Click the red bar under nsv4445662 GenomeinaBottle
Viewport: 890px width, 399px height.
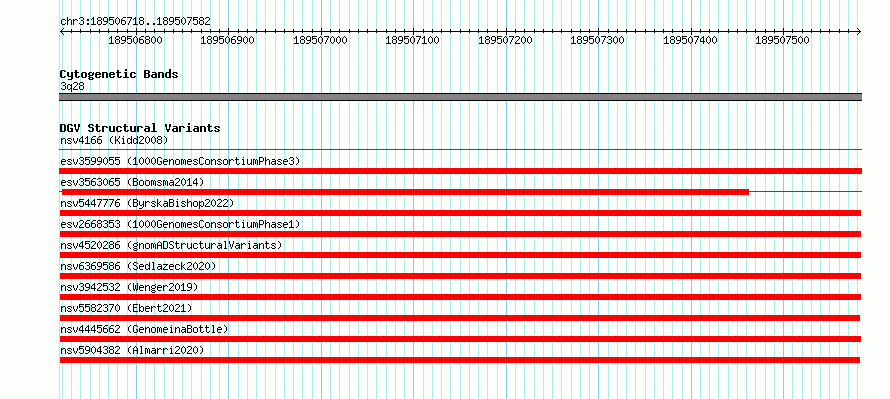[460, 339]
